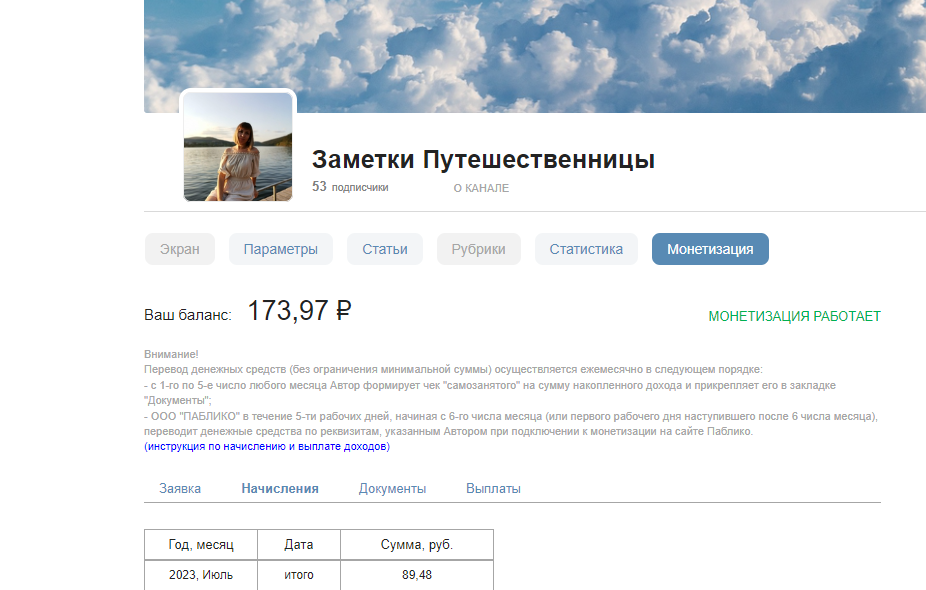
Task: Open the Экран section
Action: tap(180, 249)
